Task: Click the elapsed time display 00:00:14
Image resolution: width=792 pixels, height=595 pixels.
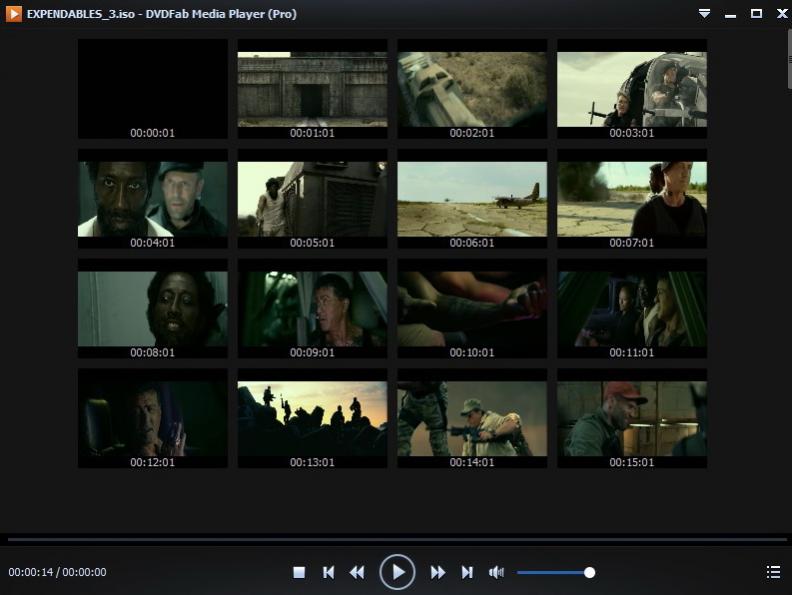Action: (x=31, y=572)
